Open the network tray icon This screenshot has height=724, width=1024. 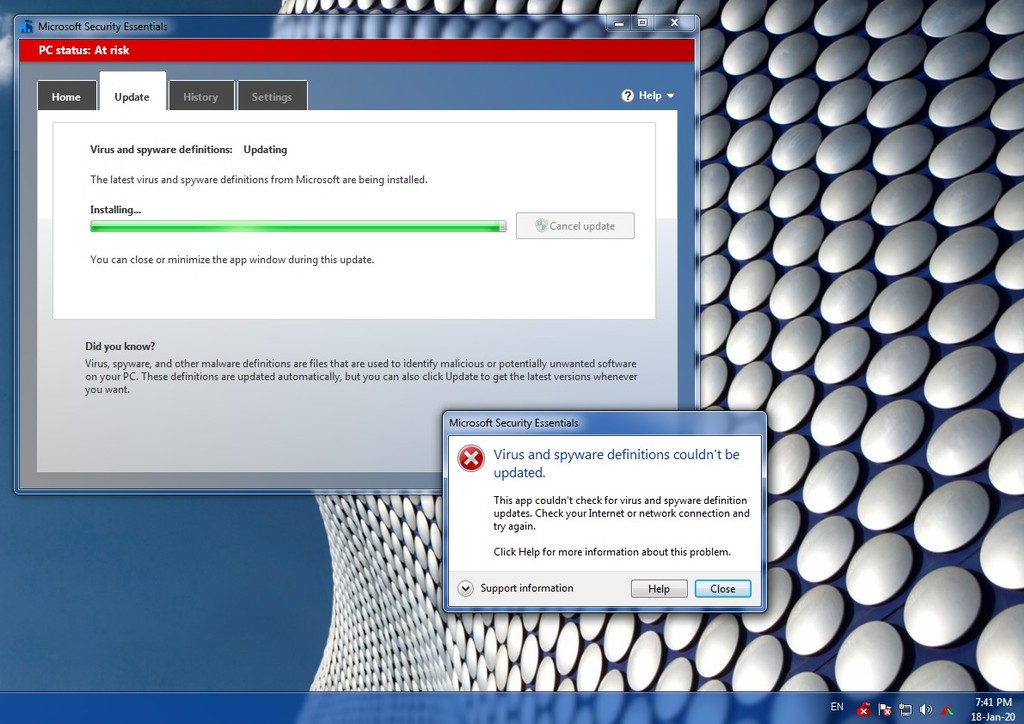(x=905, y=709)
